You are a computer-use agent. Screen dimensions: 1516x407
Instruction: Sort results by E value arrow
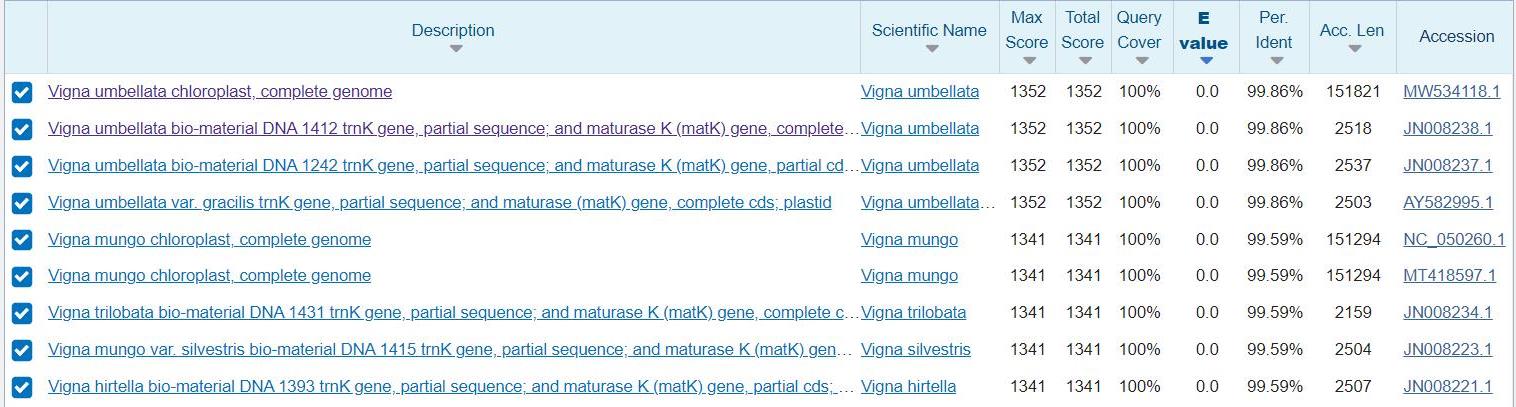coord(1205,61)
